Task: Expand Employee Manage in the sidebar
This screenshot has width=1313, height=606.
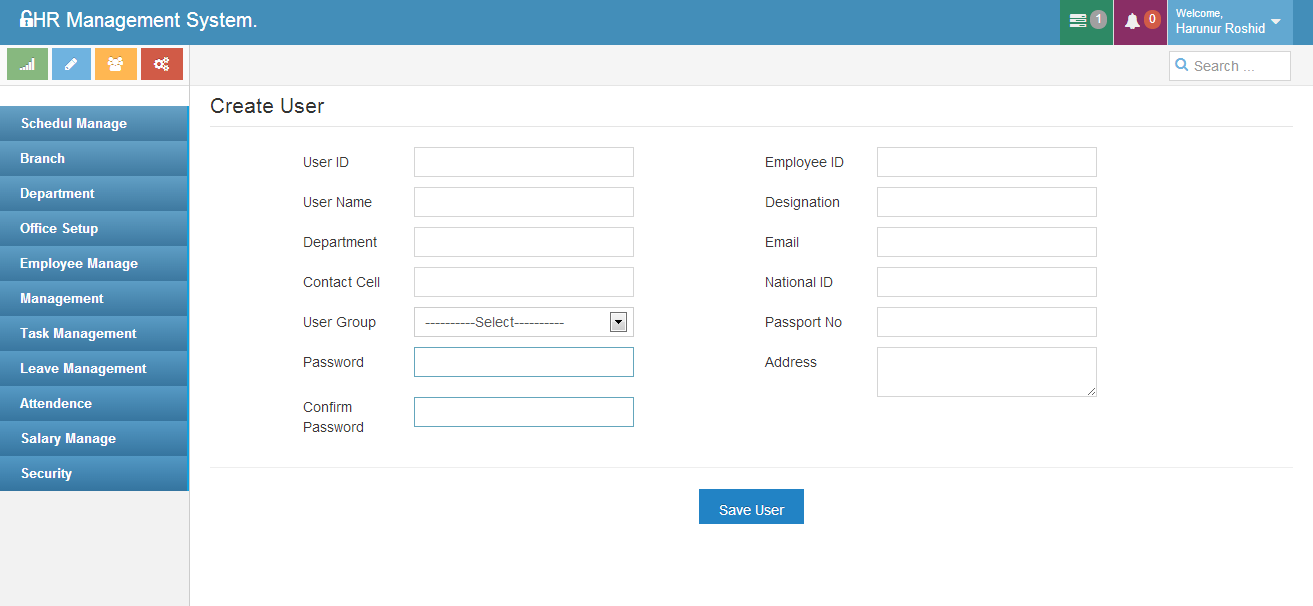Action: 79,263
